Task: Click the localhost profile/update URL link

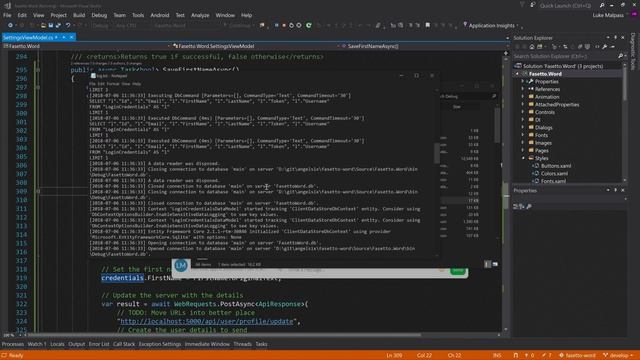Action: tap(207, 321)
